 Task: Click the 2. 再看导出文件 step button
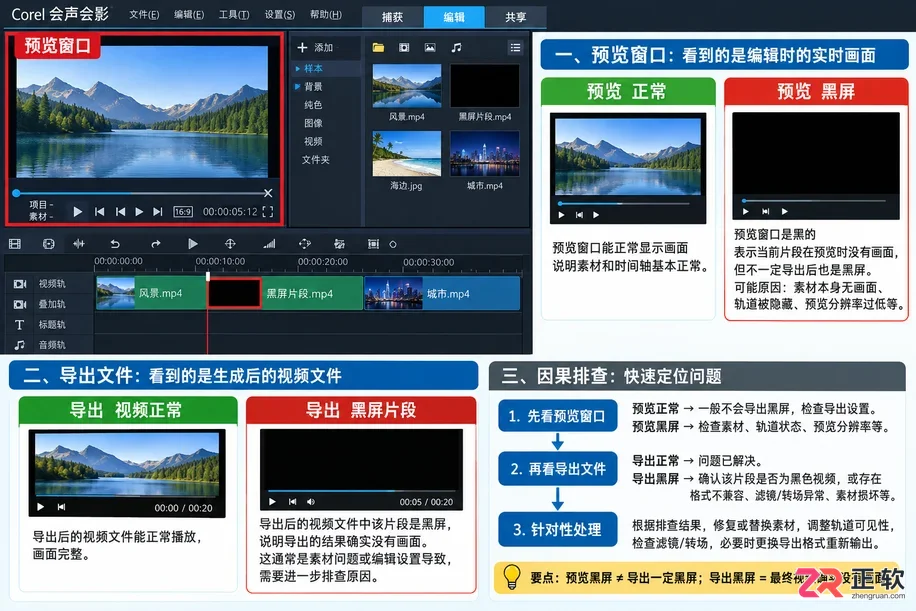558,468
